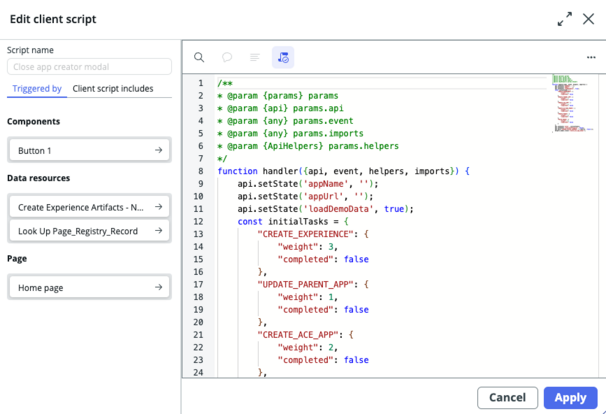Click "CREATE_ACE_APP" key in code
Image resolution: width=606 pixels, height=414 pixels.
tap(298, 335)
